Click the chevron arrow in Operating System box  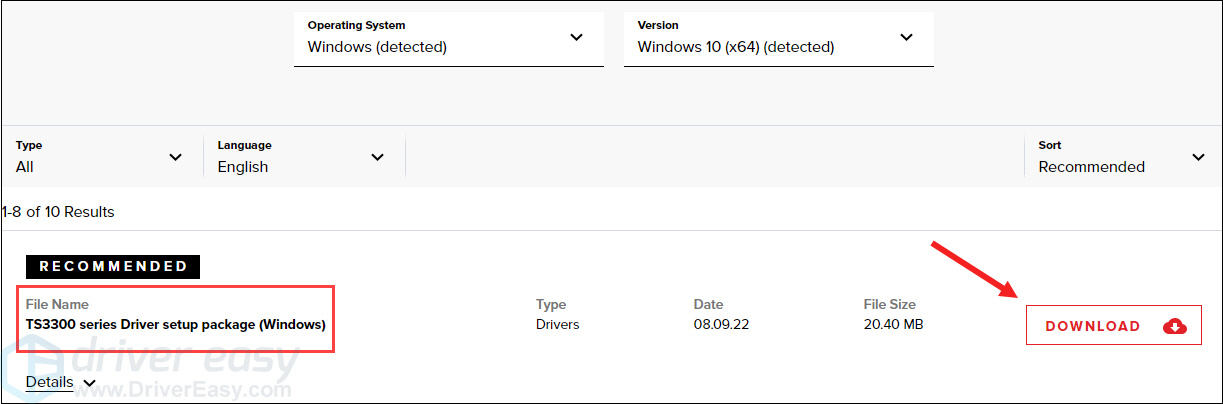pyautogui.click(x=576, y=37)
